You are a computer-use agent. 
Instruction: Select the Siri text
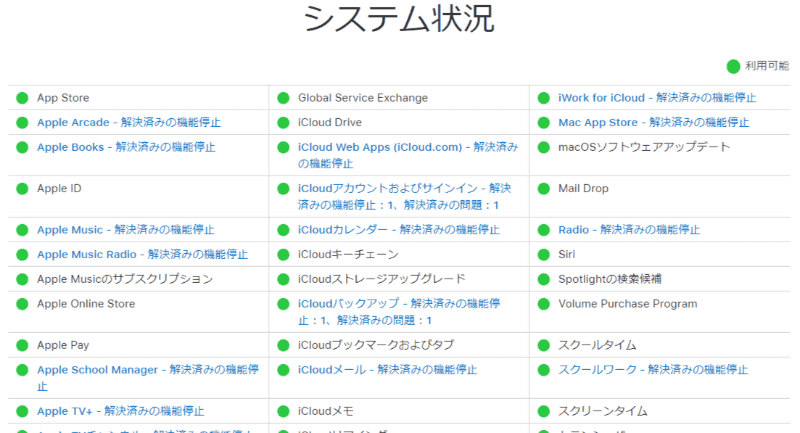[x=566, y=254]
